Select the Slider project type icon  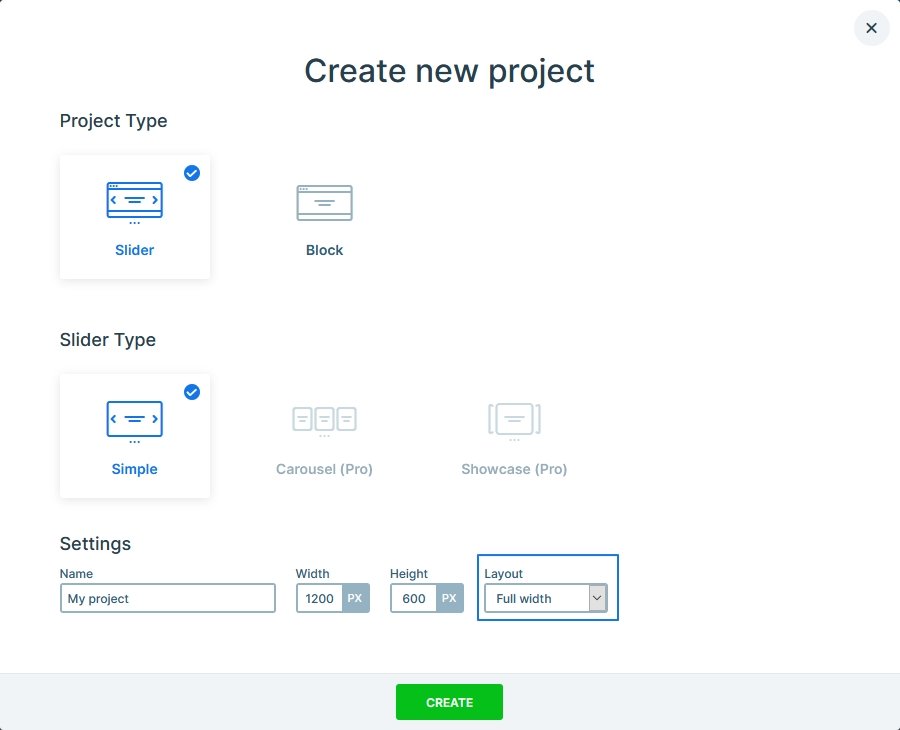point(134,203)
